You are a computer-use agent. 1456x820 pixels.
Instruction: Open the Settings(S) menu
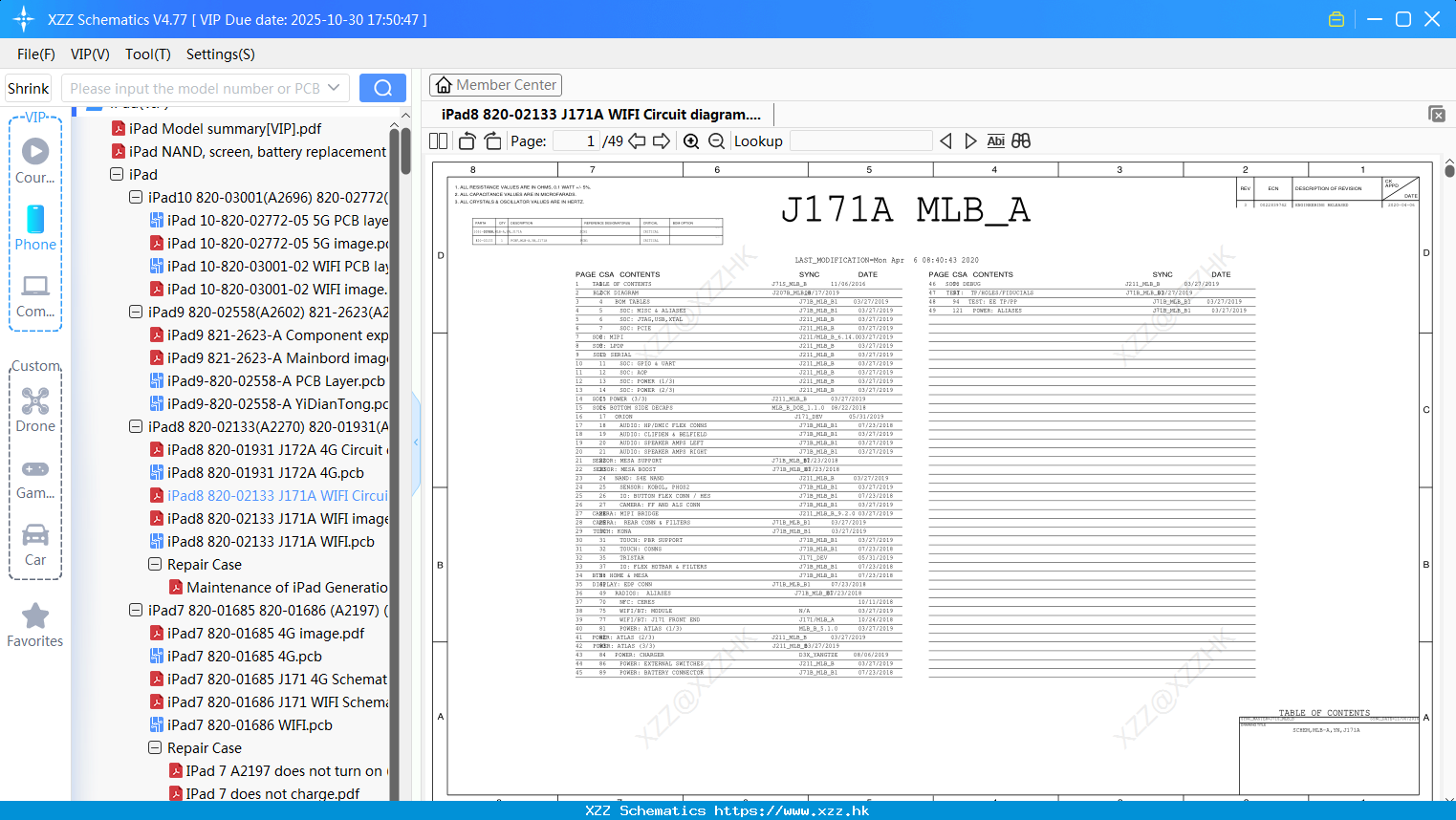221,54
